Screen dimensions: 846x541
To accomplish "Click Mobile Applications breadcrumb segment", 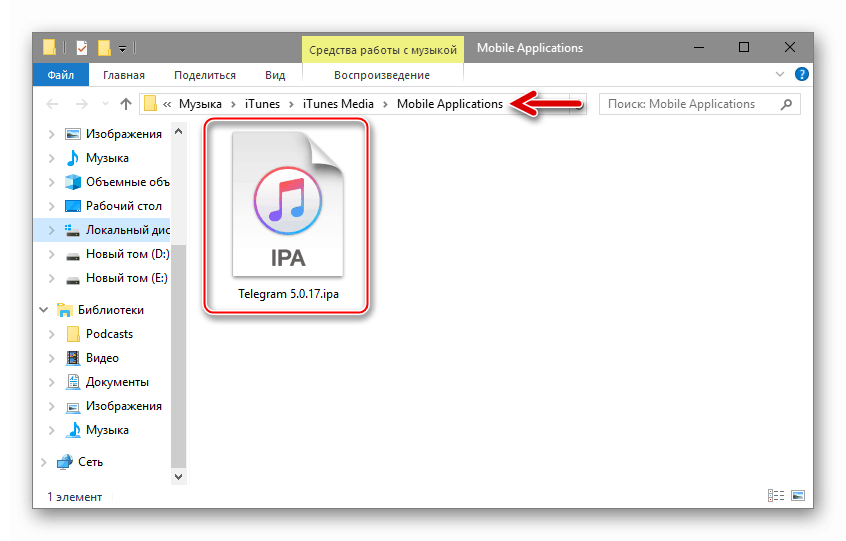I will (x=450, y=104).
